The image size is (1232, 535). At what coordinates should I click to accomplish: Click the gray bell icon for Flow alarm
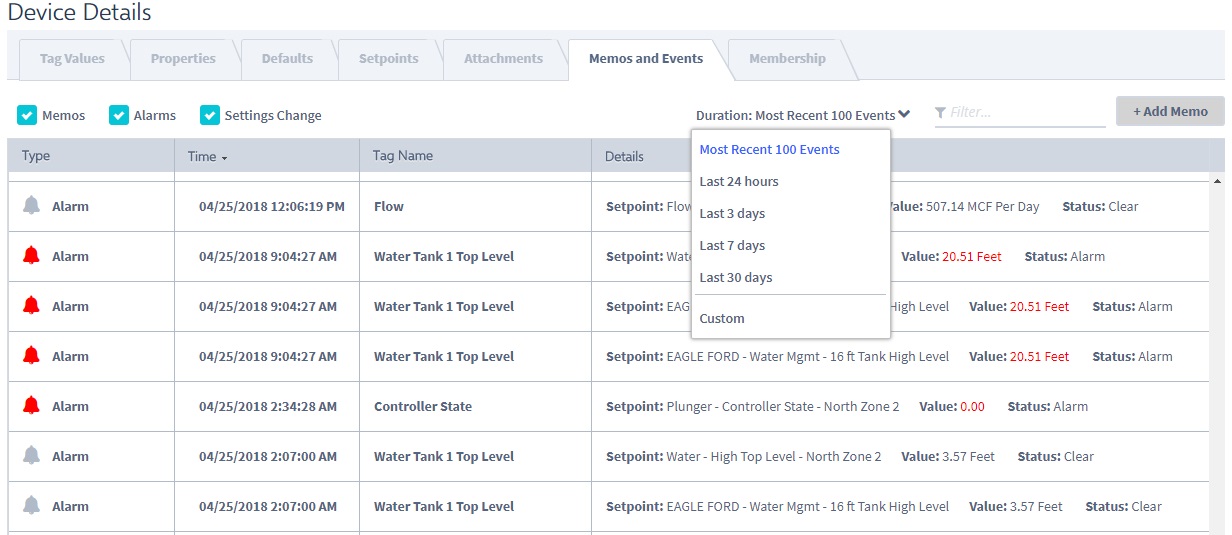coord(31,206)
